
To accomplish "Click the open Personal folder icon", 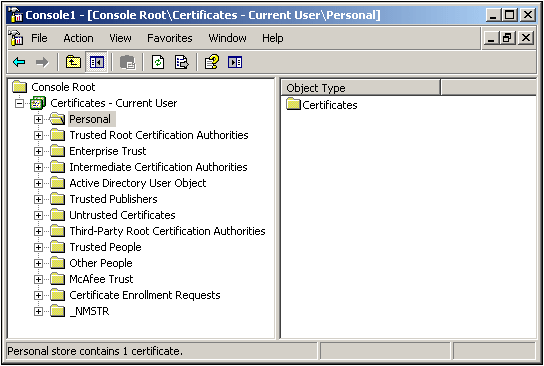I will click(57, 119).
